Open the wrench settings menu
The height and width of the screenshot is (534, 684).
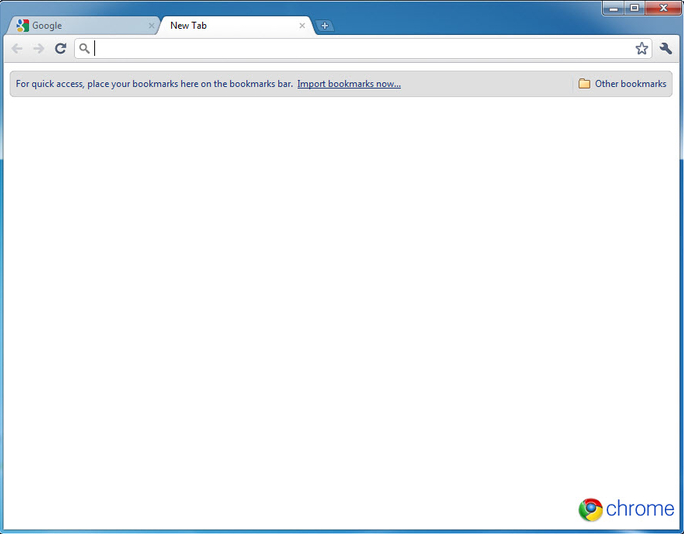coord(666,48)
